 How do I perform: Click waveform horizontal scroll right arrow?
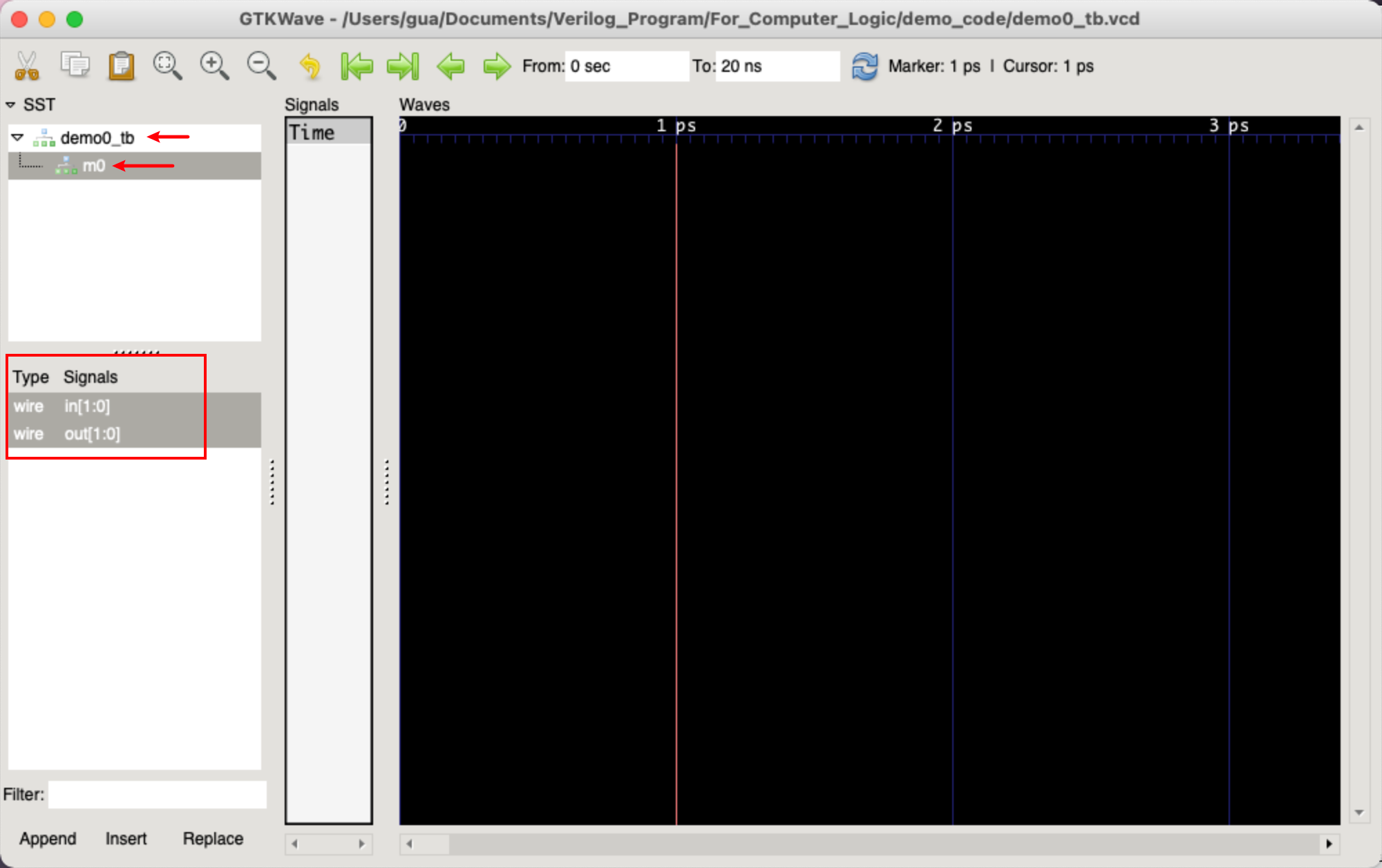(x=1329, y=844)
